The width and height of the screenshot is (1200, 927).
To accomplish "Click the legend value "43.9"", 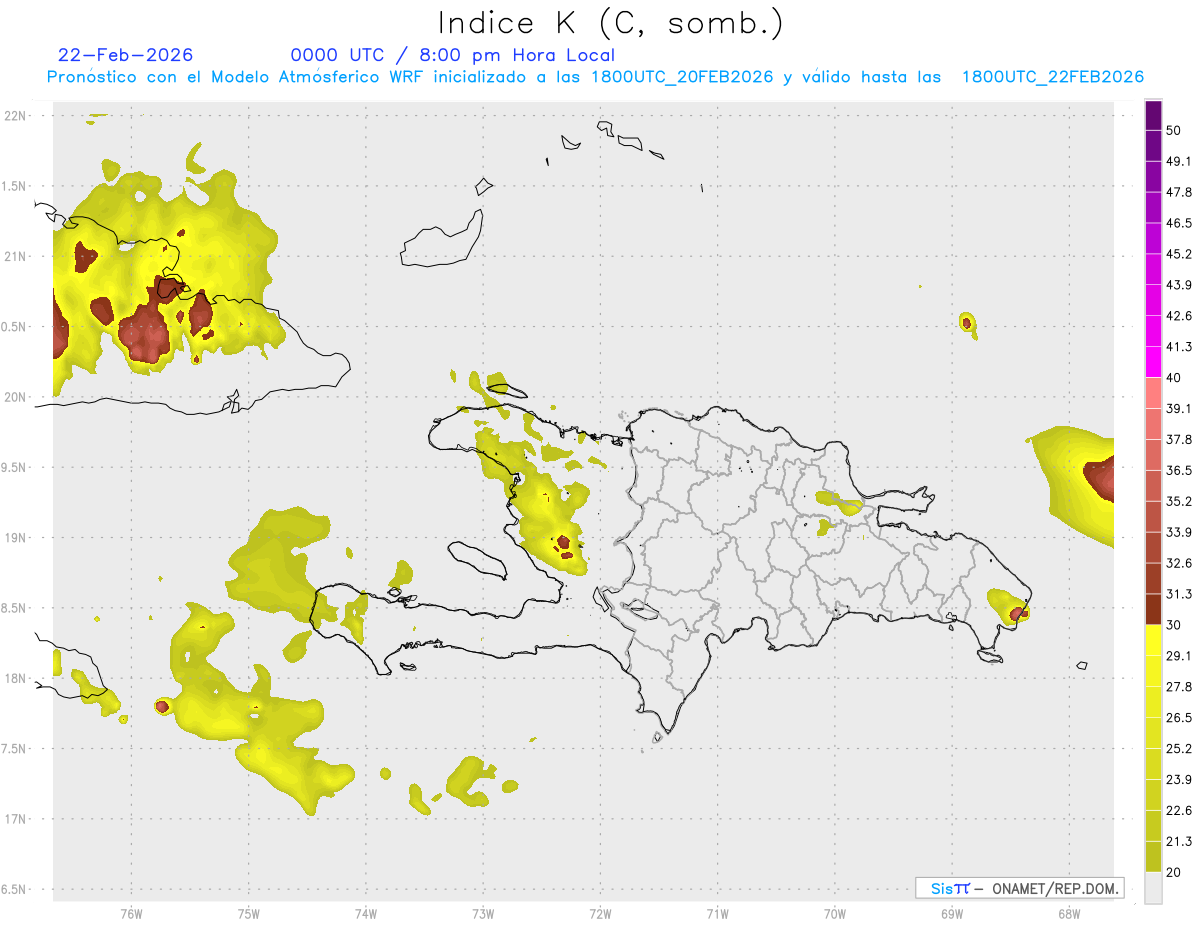I will point(1180,285).
